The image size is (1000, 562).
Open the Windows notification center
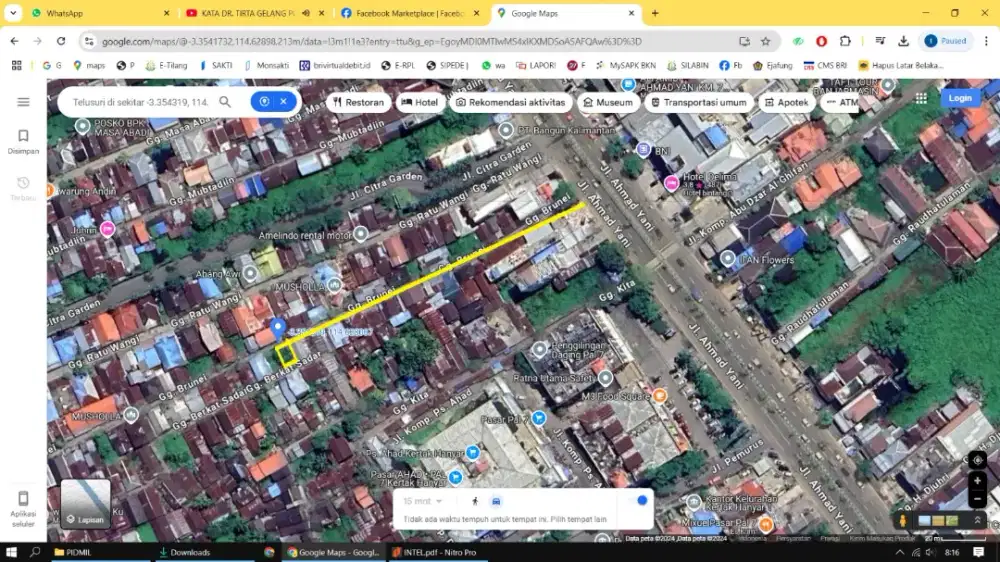click(978, 552)
